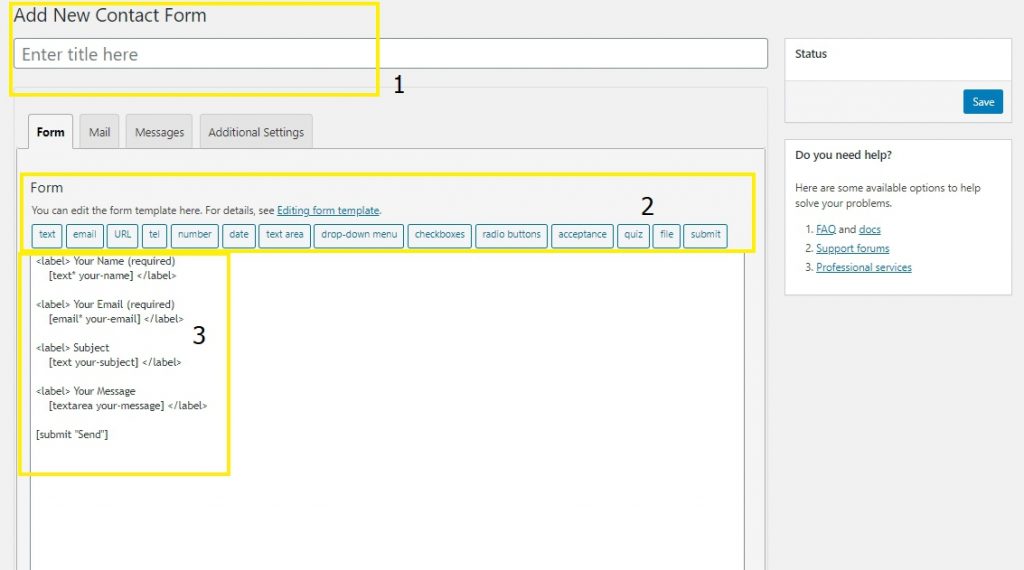Viewport: 1024px width, 570px height.
Task: Open the Messages tab
Action: pos(159,132)
